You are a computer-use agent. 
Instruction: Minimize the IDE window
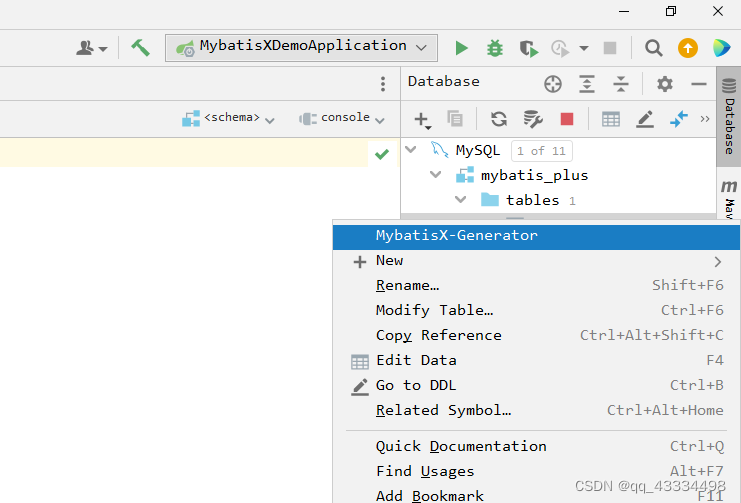point(624,11)
